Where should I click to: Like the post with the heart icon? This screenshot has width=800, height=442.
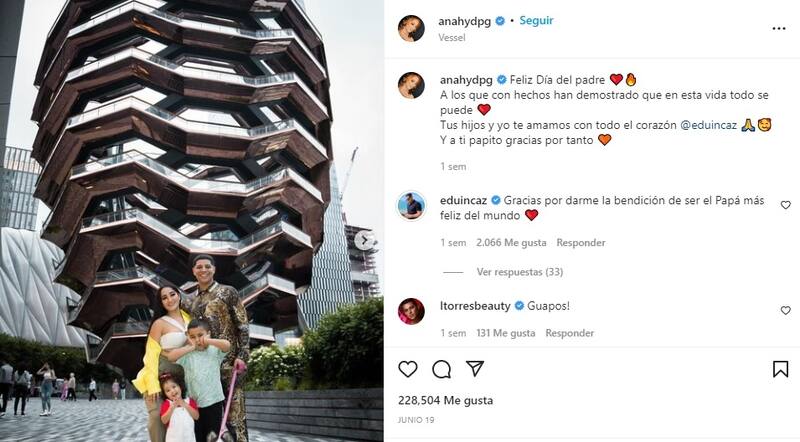(x=408, y=369)
